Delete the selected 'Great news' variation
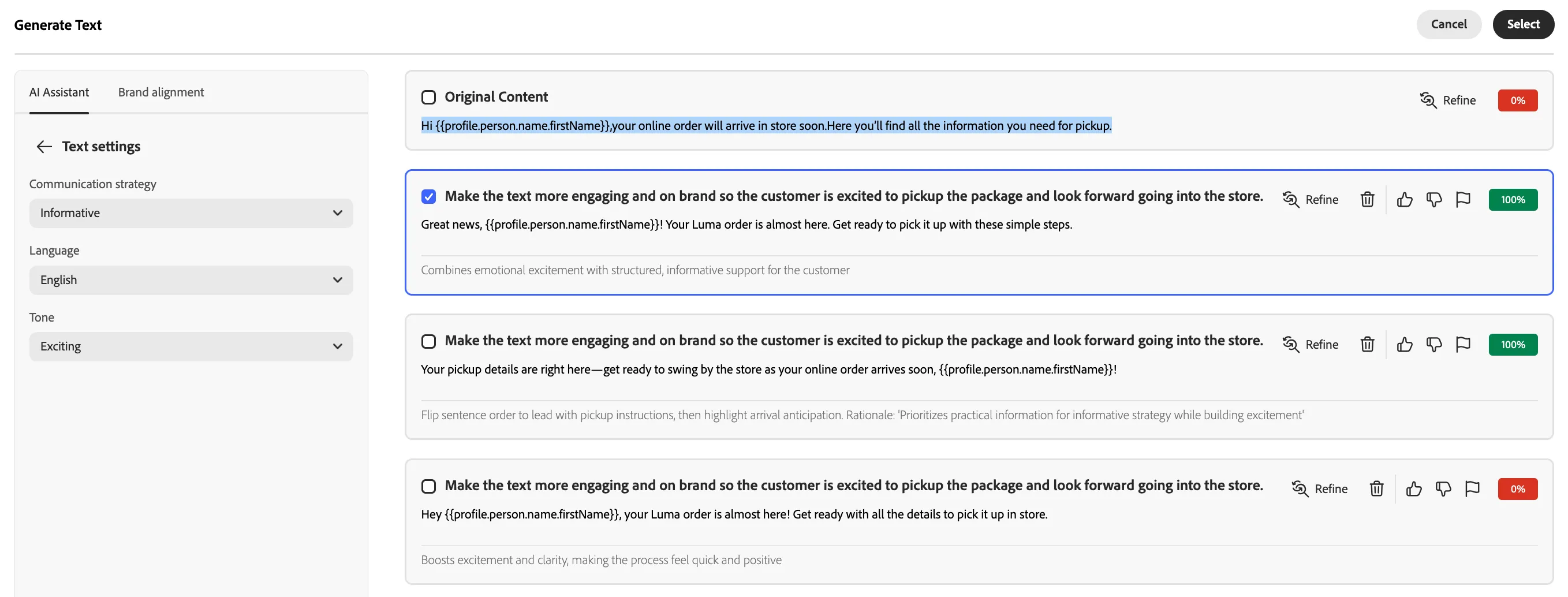This screenshot has width=1568, height=597. [1367, 200]
